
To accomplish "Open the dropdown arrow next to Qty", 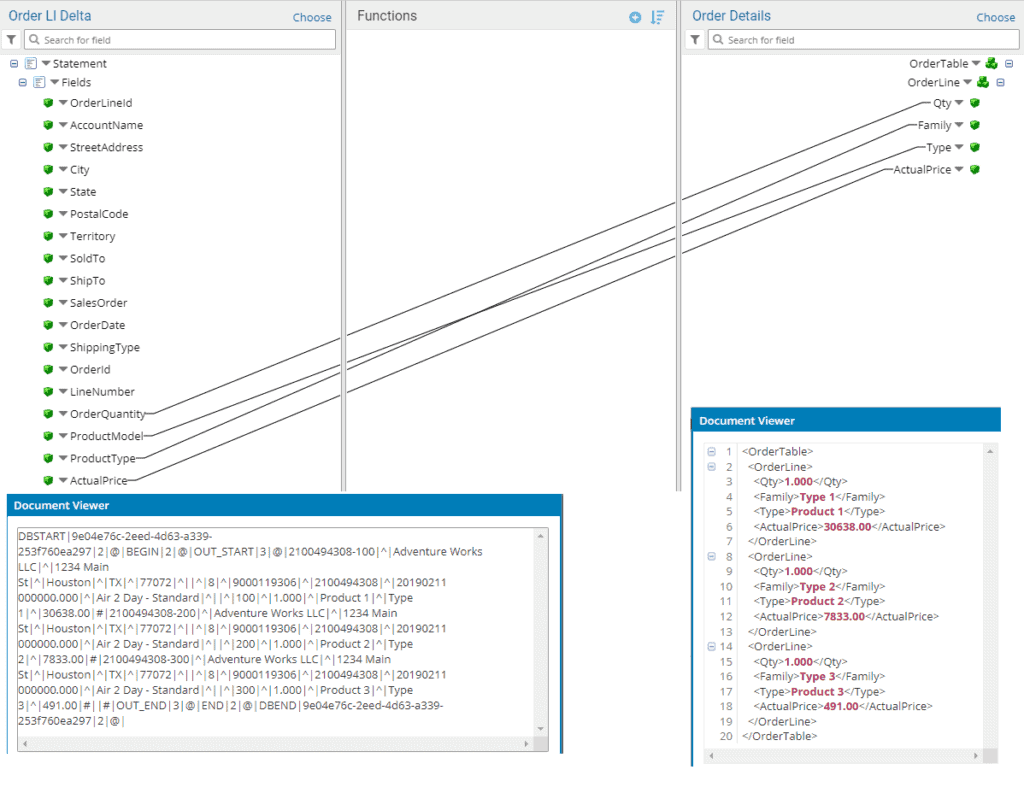I will pos(959,103).
